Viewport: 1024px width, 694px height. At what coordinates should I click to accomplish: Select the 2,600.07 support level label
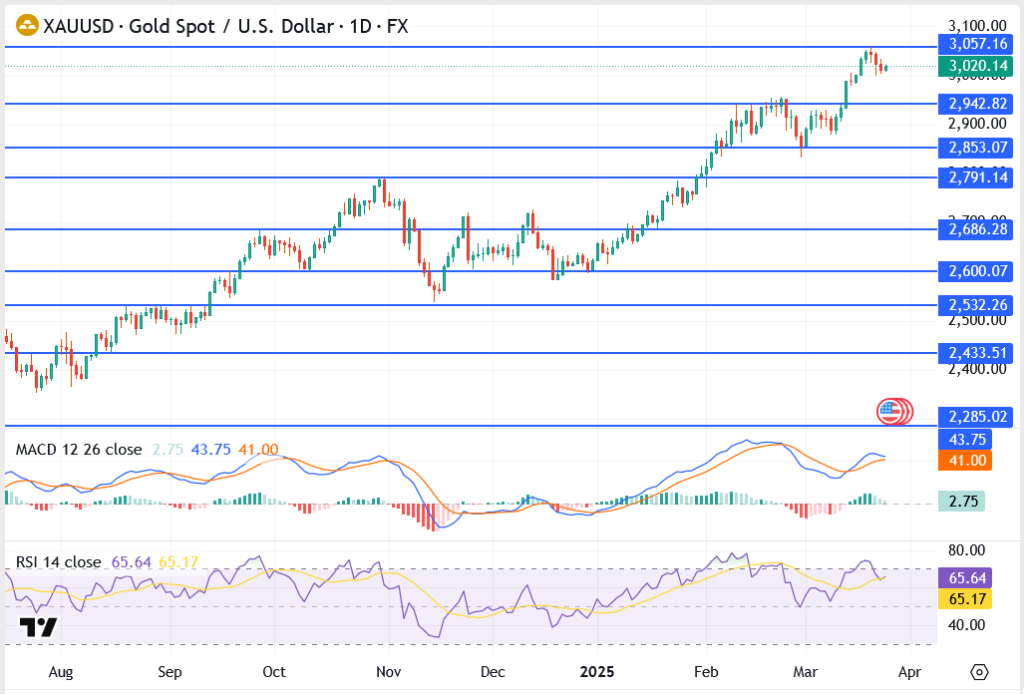(x=975, y=271)
